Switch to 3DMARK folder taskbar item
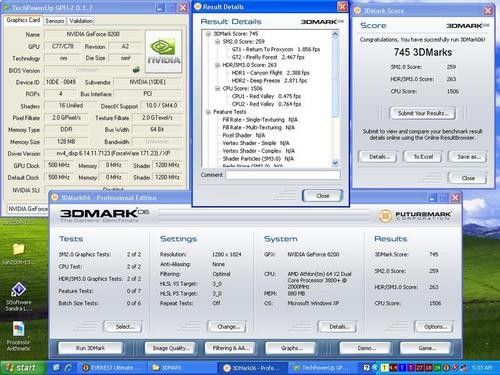This screenshot has height=375, width=500. (182, 368)
